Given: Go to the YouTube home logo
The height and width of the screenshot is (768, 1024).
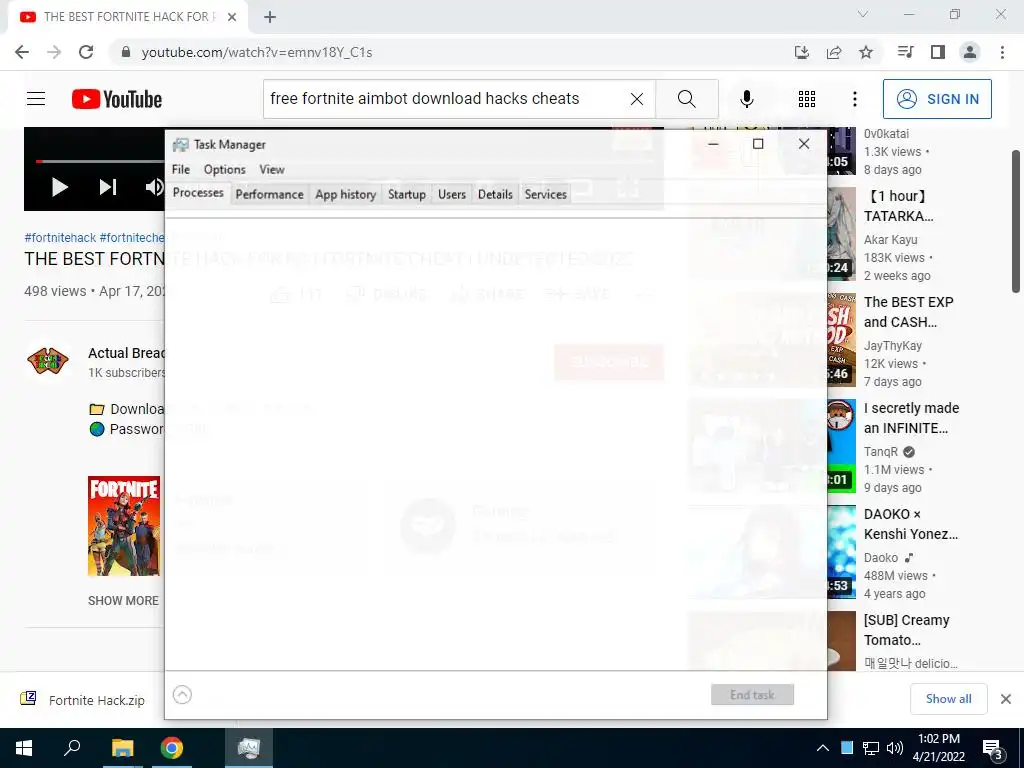Looking at the screenshot, I should coord(117,99).
